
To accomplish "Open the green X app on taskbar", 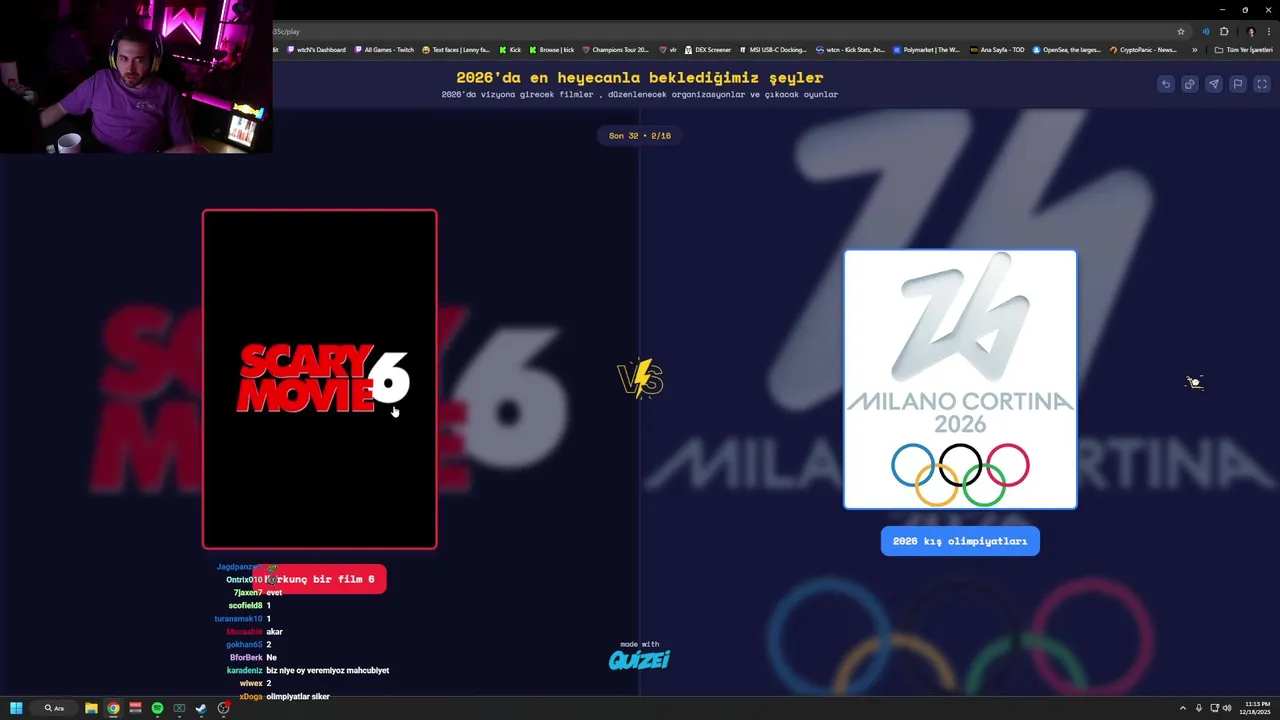I will (x=179, y=708).
